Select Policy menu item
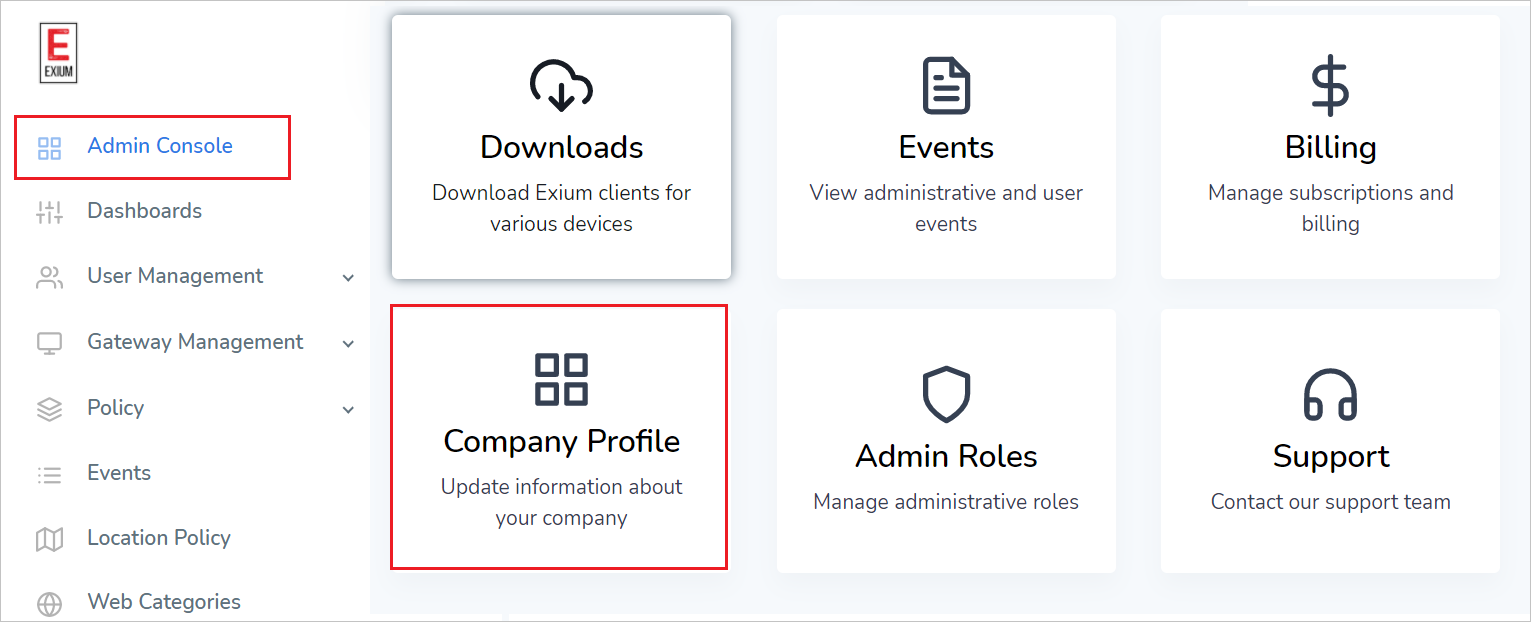 click(x=116, y=408)
